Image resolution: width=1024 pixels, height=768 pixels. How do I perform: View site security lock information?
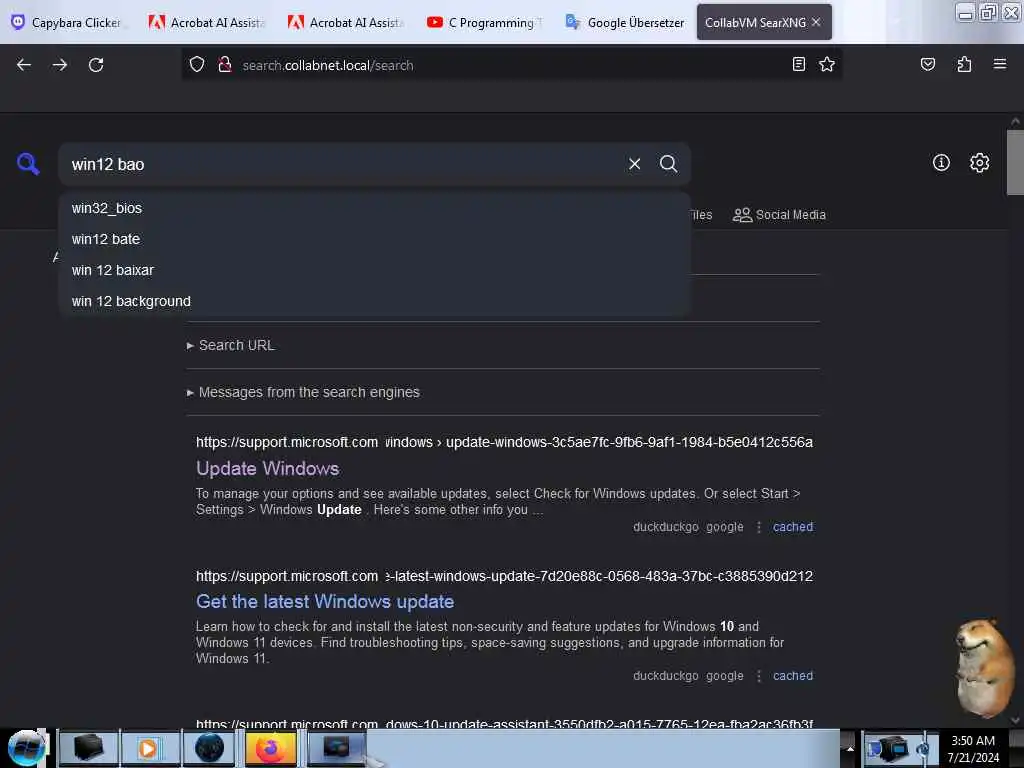click(x=225, y=65)
